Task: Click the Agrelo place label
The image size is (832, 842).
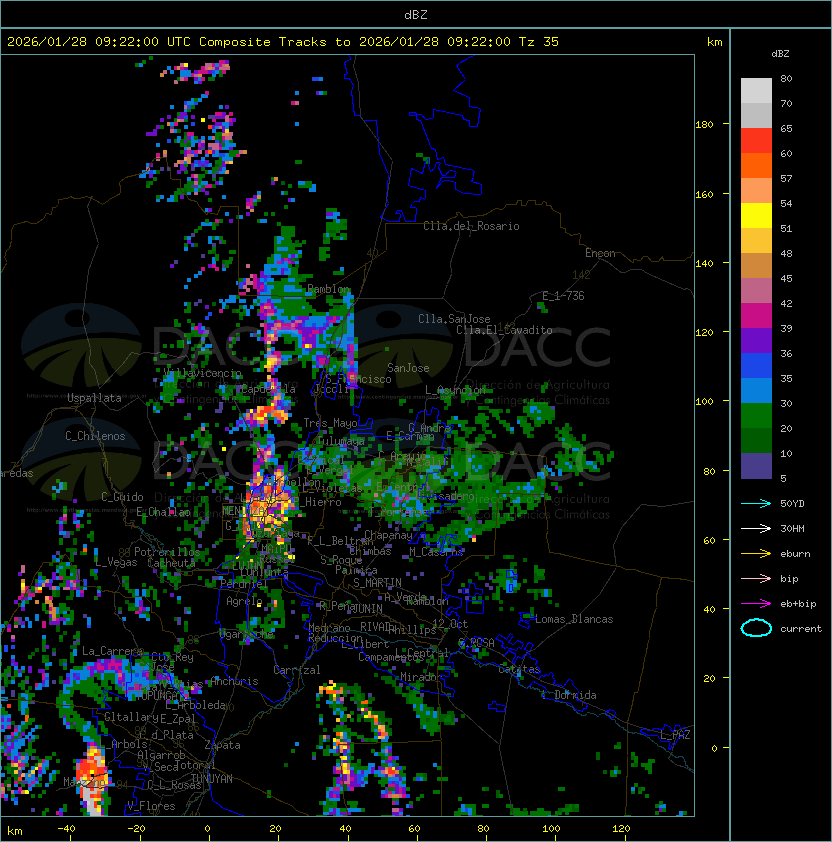Action: point(244,601)
